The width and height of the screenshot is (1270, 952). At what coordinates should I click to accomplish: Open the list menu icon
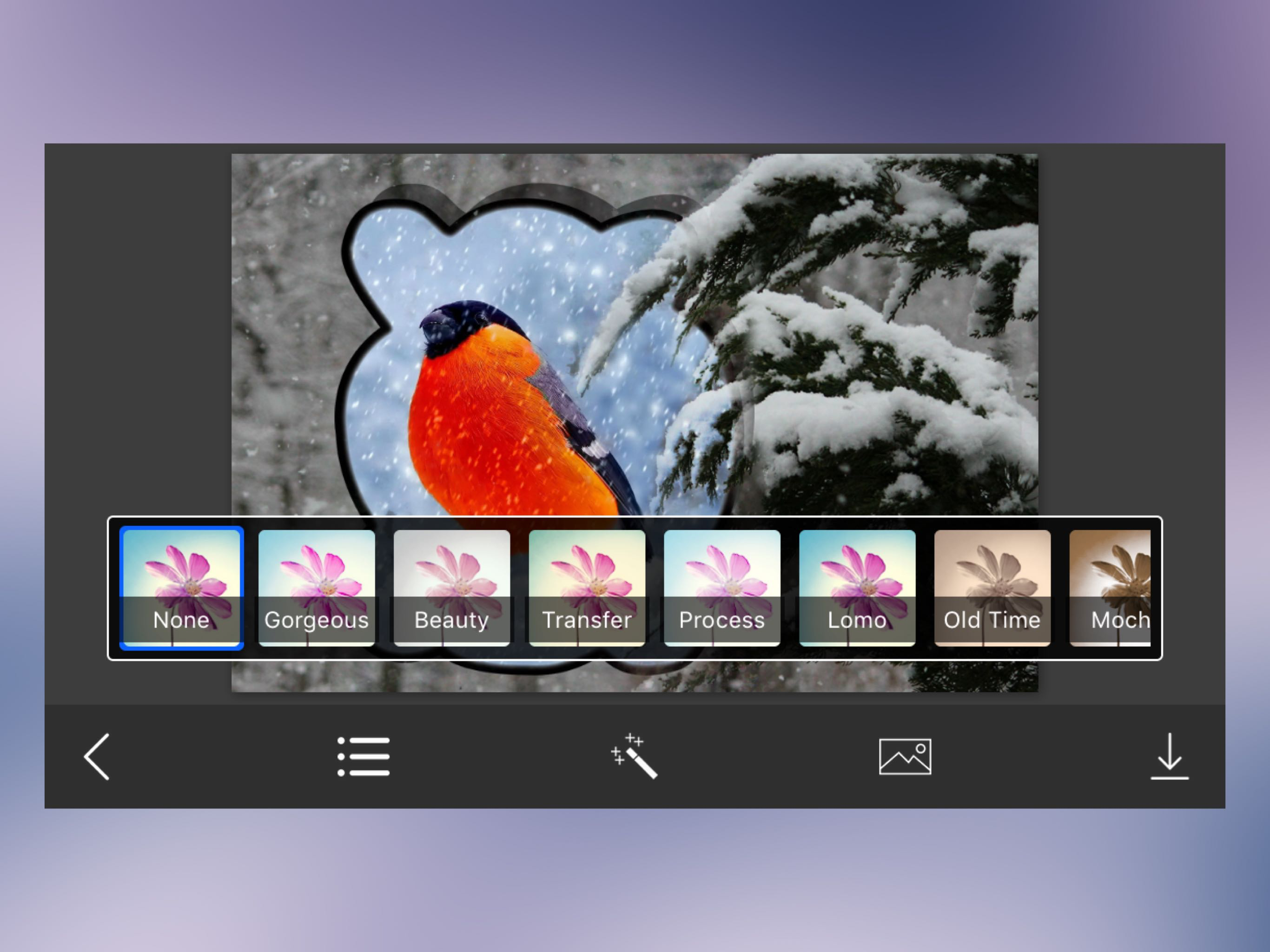point(364,756)
